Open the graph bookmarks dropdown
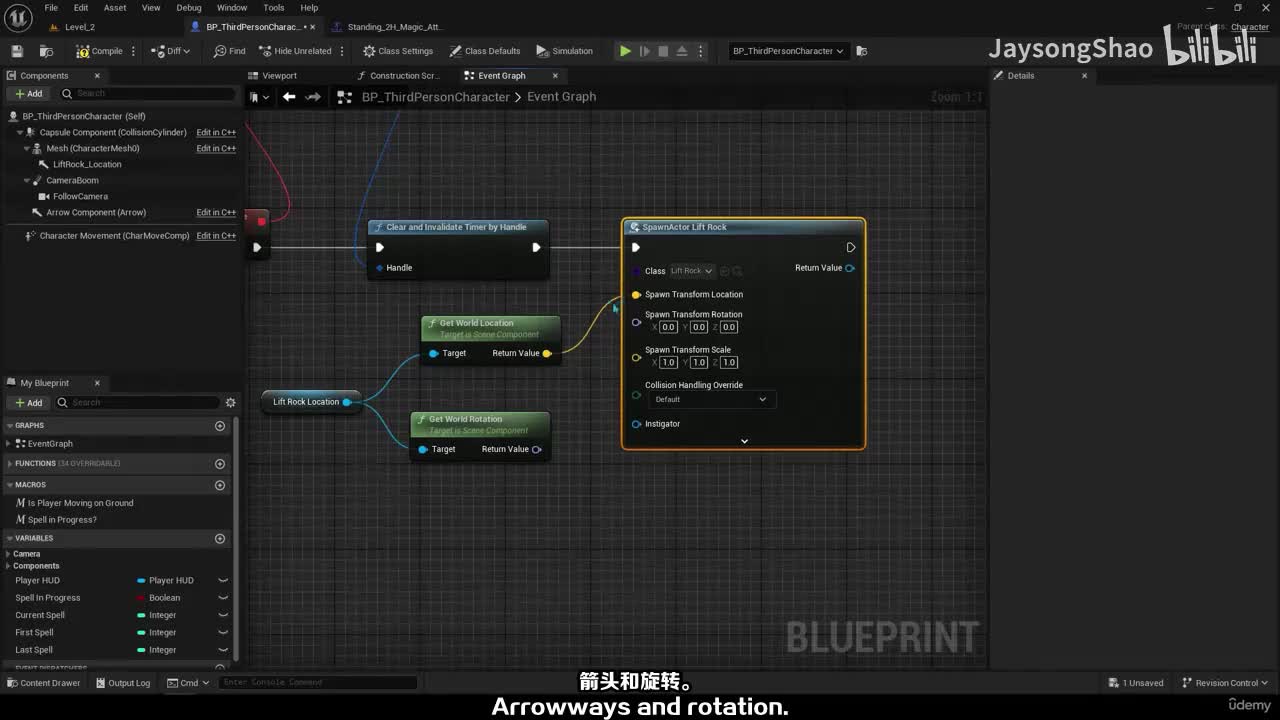The height and width of the screenshot is (720, 1280). tap(259, 97)
